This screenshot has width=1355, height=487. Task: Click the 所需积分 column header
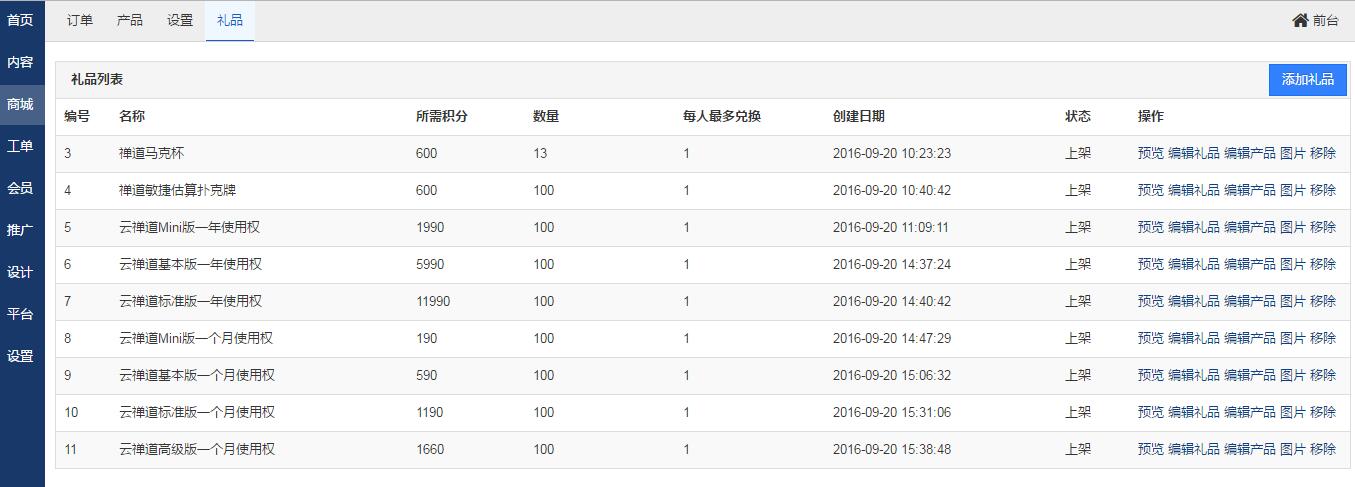pos(442,117)
